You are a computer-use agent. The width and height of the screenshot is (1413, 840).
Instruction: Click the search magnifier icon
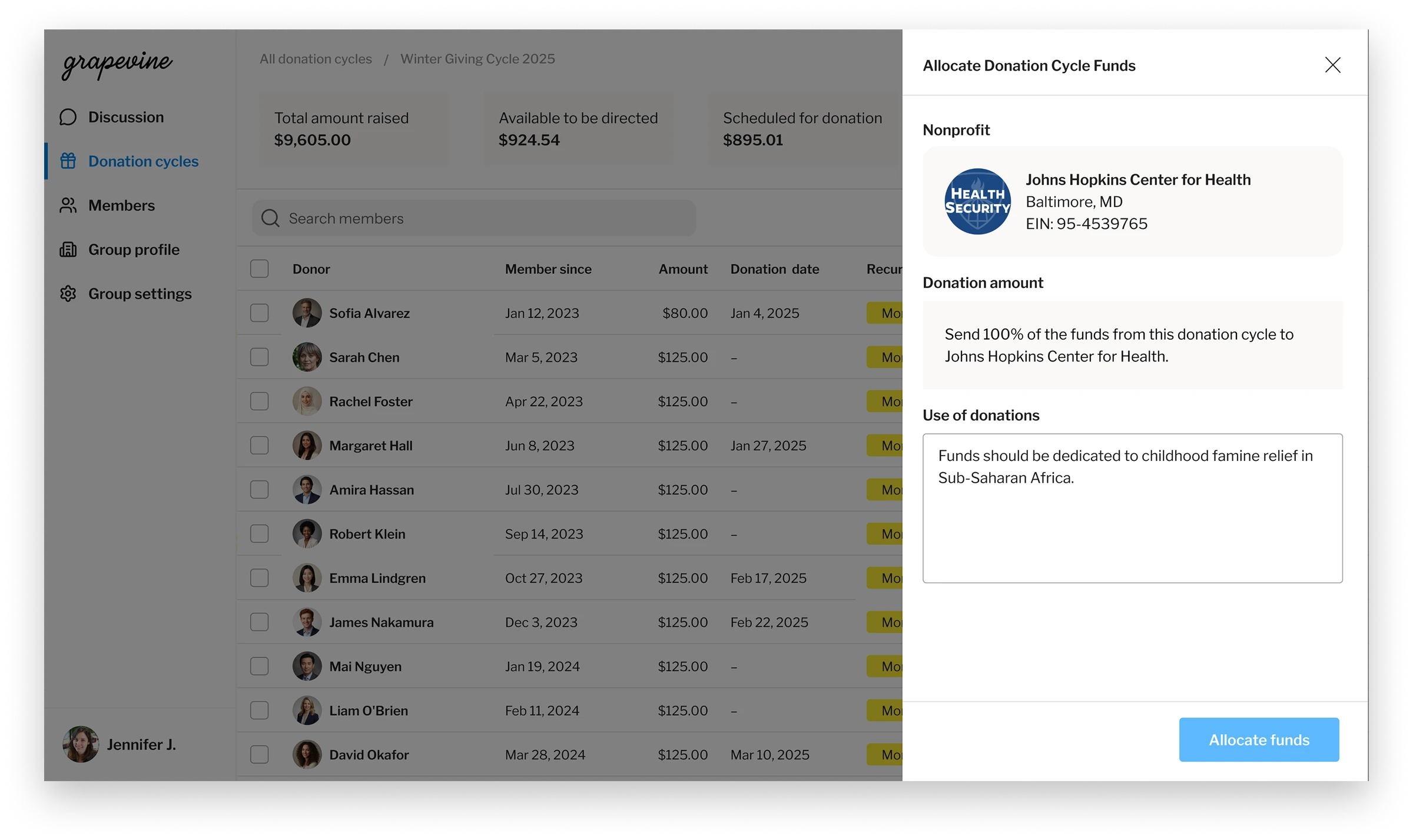[x=270, y=218]
